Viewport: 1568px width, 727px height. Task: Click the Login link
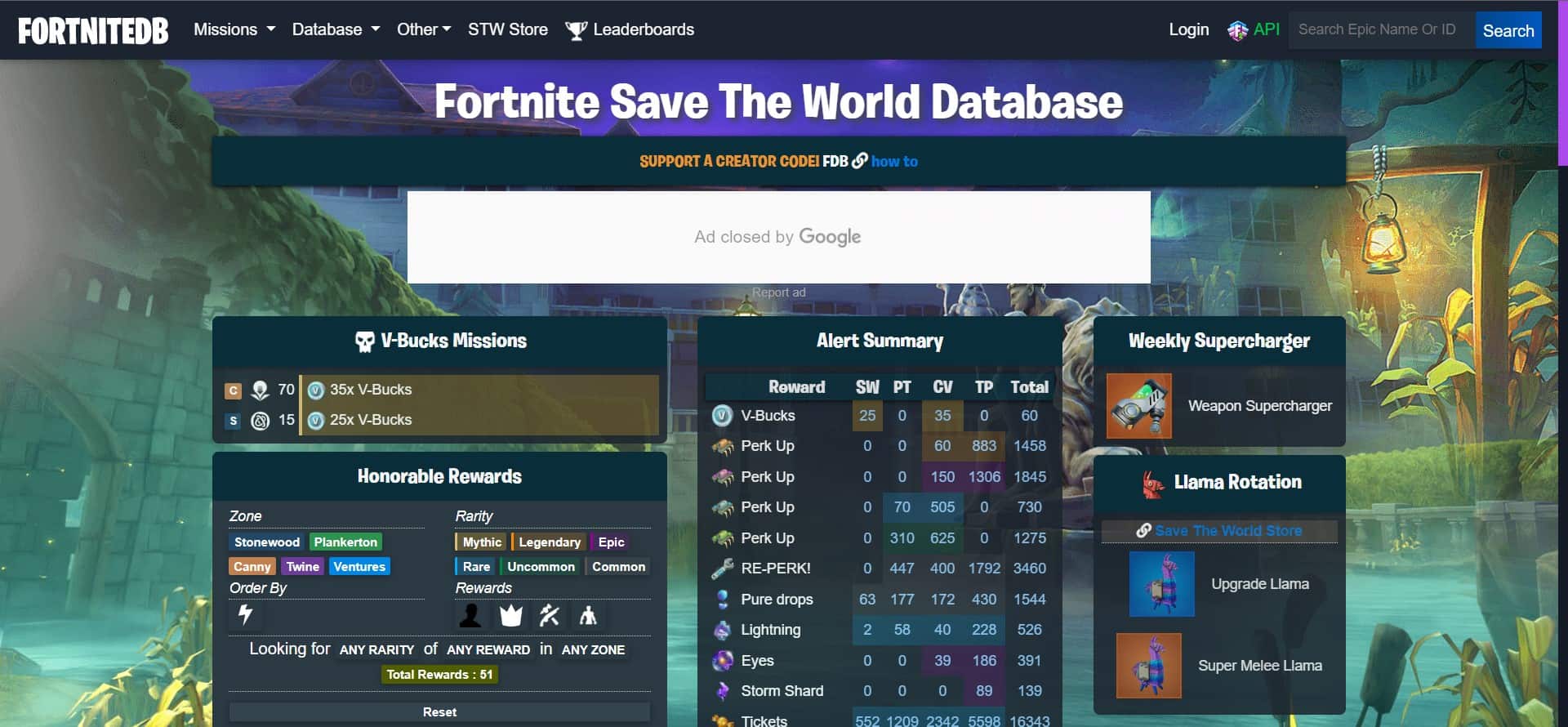[1189, 30]
